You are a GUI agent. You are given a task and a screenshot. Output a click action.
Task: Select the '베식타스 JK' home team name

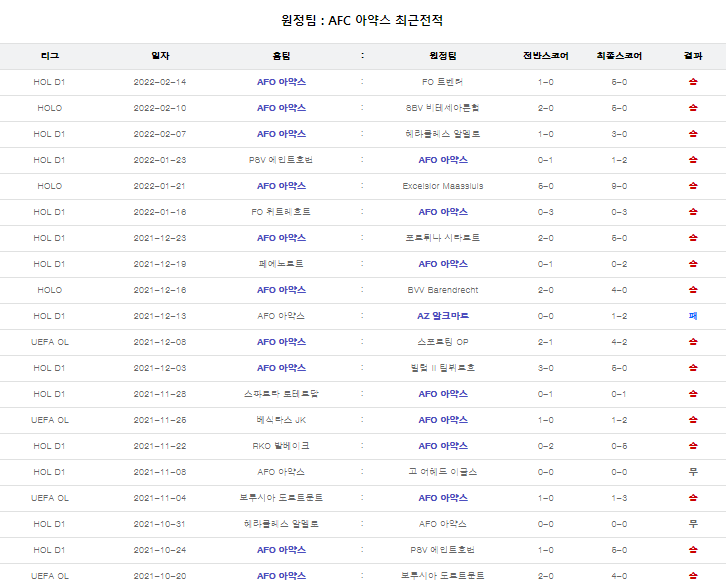click(281, 420)
